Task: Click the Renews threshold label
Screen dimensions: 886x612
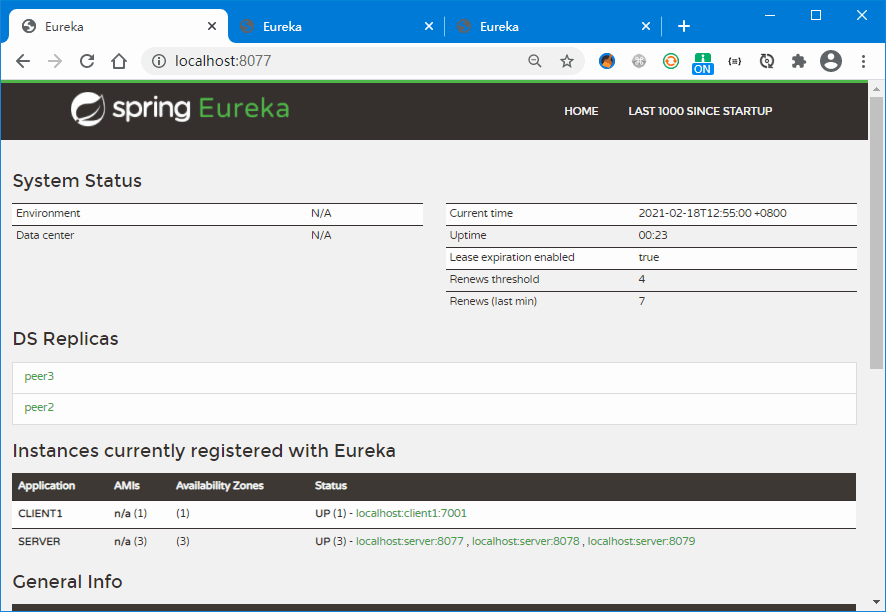Action: (494, 279)
